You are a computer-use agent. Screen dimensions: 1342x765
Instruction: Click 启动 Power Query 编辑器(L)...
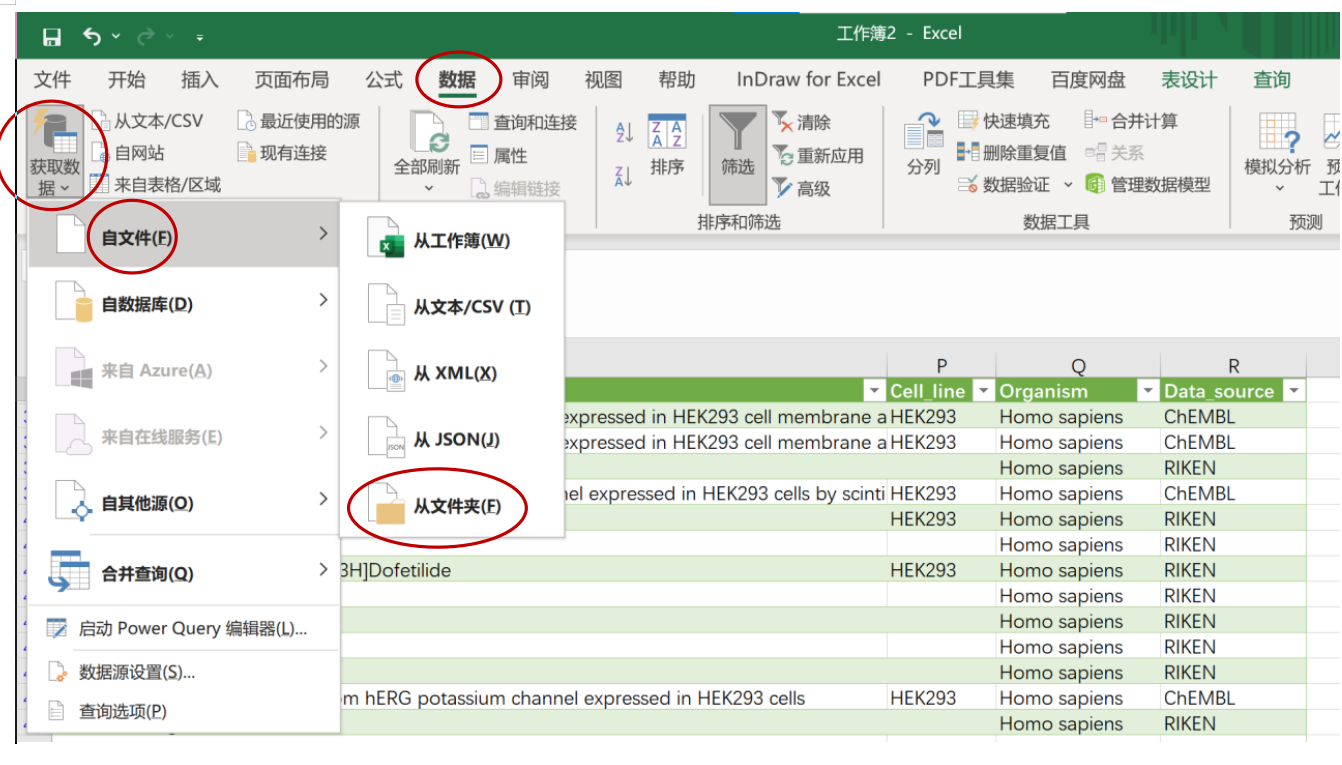click(x=184, y=629)
